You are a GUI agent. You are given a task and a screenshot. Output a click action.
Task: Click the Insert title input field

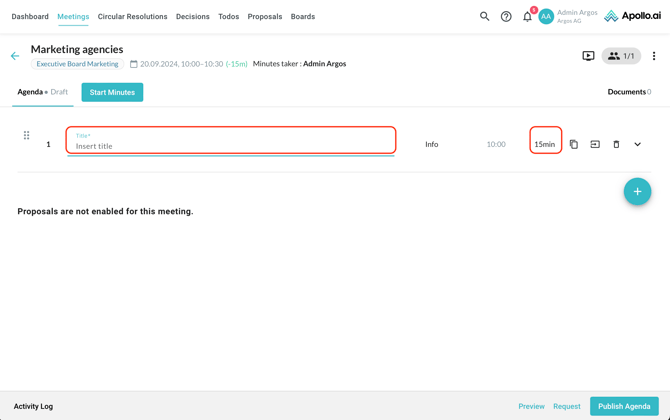click(231, 145)
